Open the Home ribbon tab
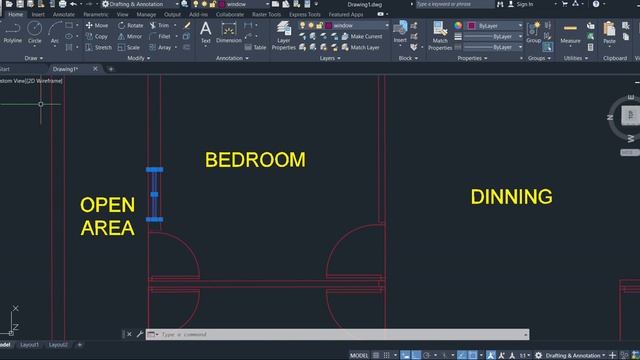 [16, 14]
